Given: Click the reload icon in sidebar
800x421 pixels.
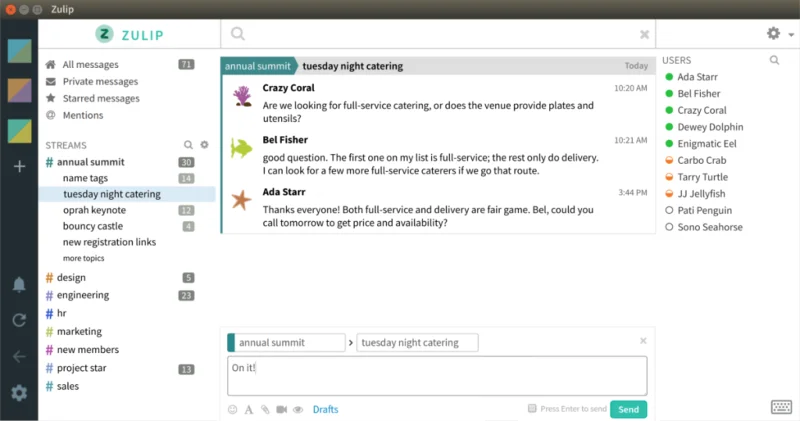Looking at the screenshot, I should pyautogui.click(x=19, y=320).
